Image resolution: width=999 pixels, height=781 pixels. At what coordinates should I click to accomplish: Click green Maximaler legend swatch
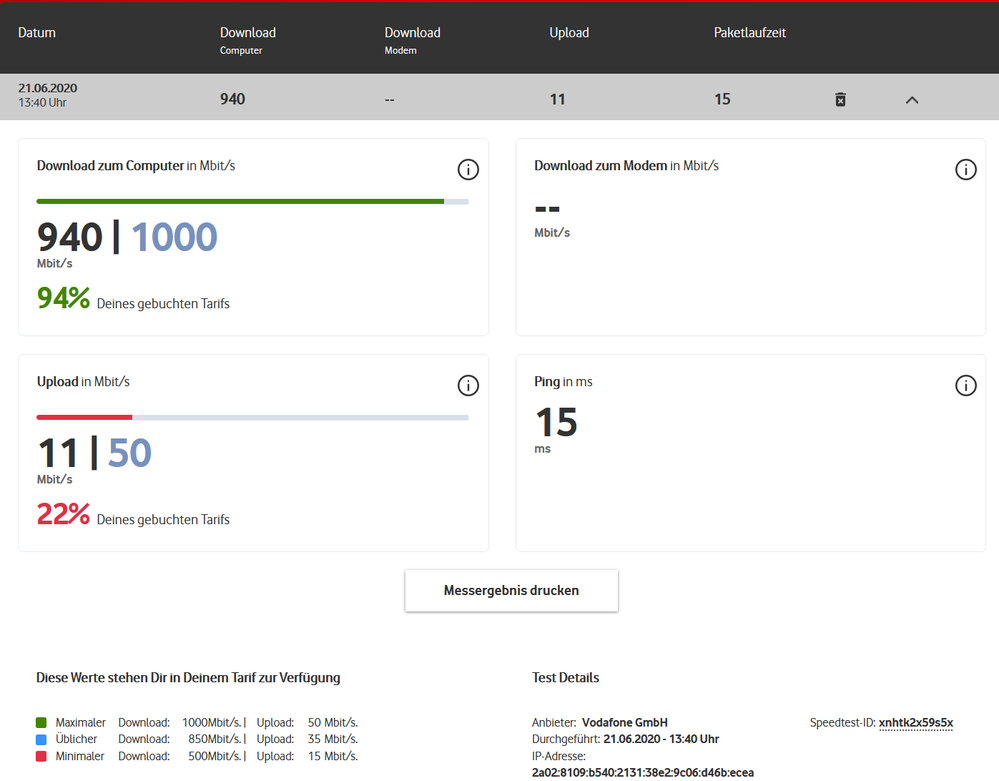coord(41,722)
